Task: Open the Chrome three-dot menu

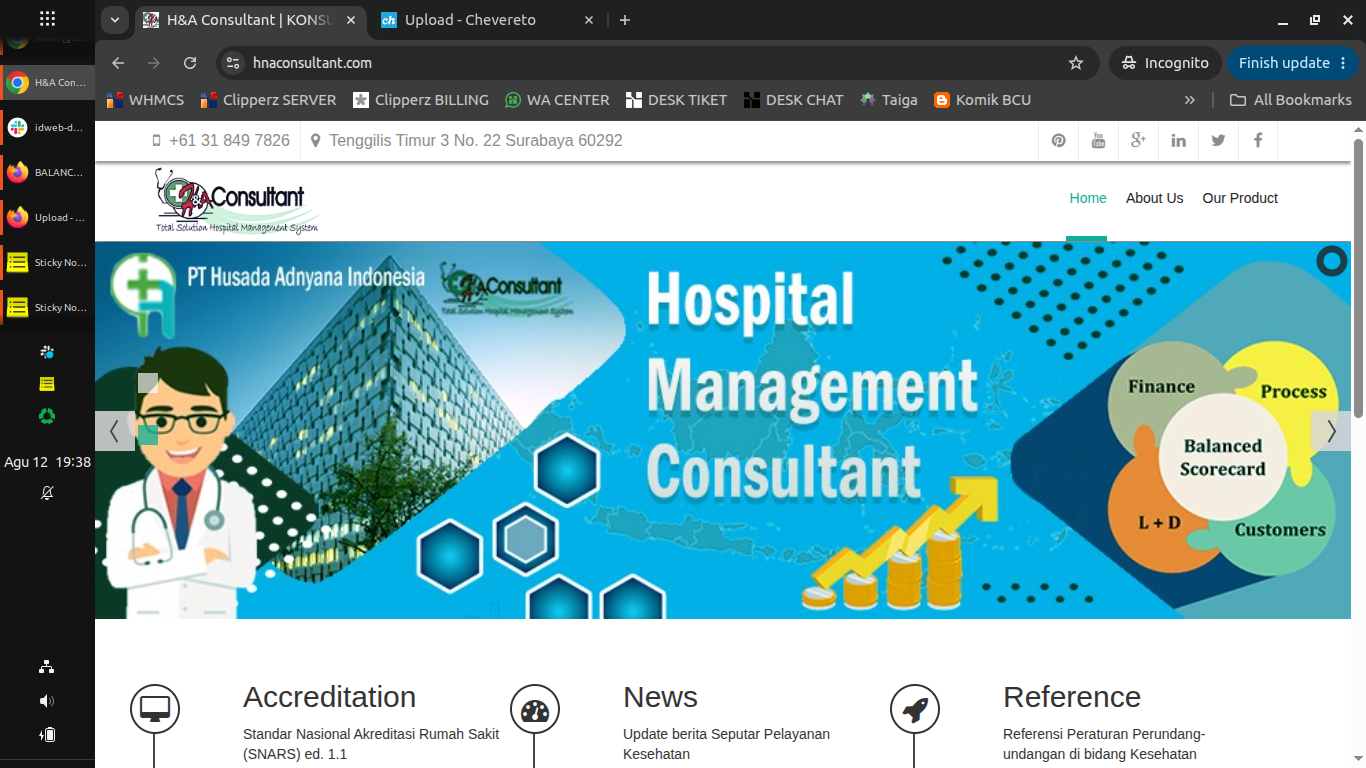Action: point(1342,63)
